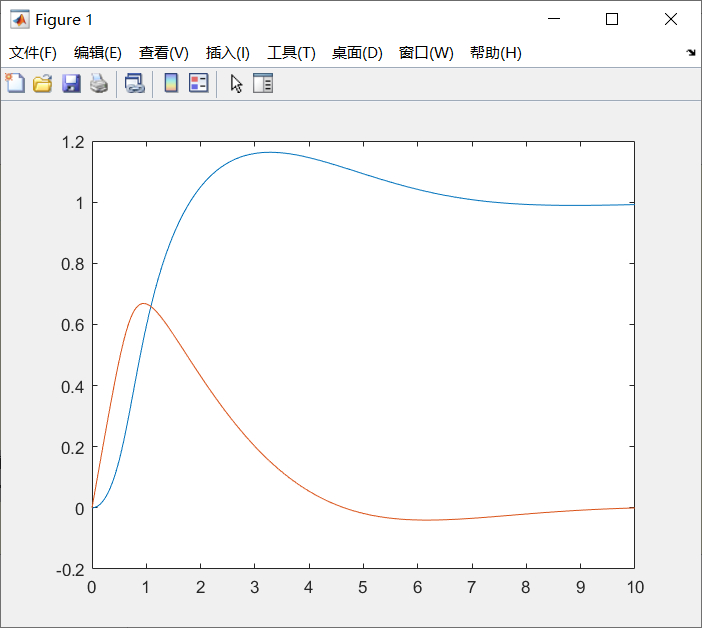Click the New Figure toolbar icon
Image resolution: width=702 pixels, height=628 pixels.
[15, 83]
